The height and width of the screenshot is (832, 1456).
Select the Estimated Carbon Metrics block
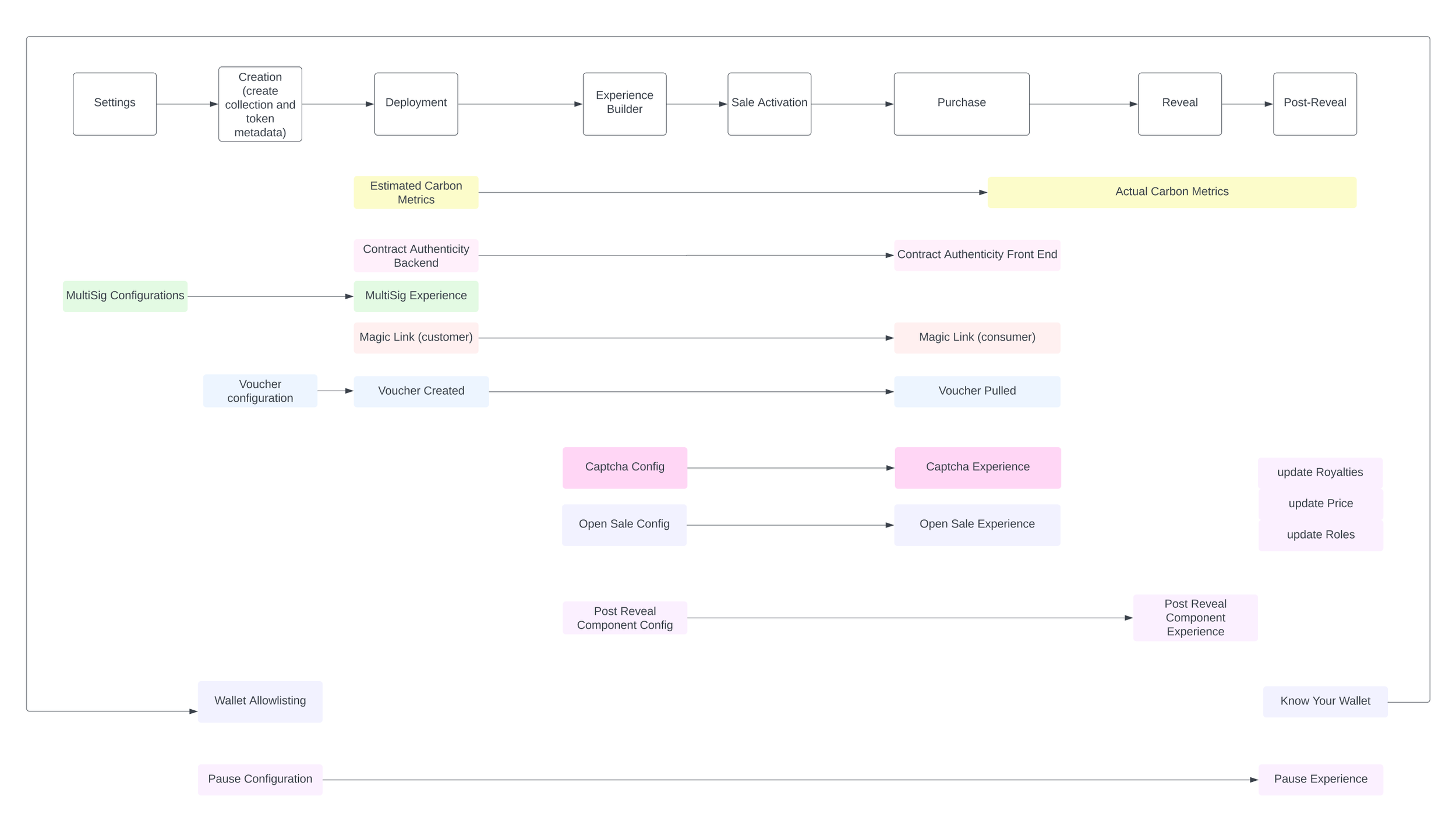tap(416, 192)
